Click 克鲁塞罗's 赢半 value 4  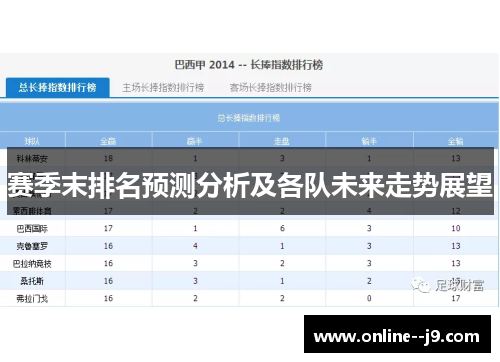click(x=195, y=246)
